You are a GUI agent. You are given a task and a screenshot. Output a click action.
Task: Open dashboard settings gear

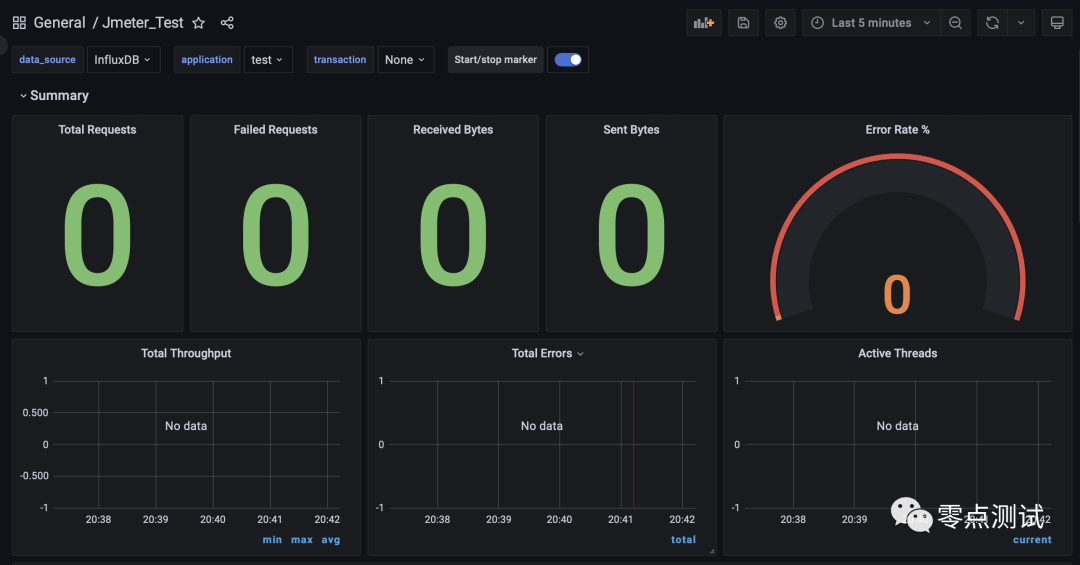pos(780,23)
